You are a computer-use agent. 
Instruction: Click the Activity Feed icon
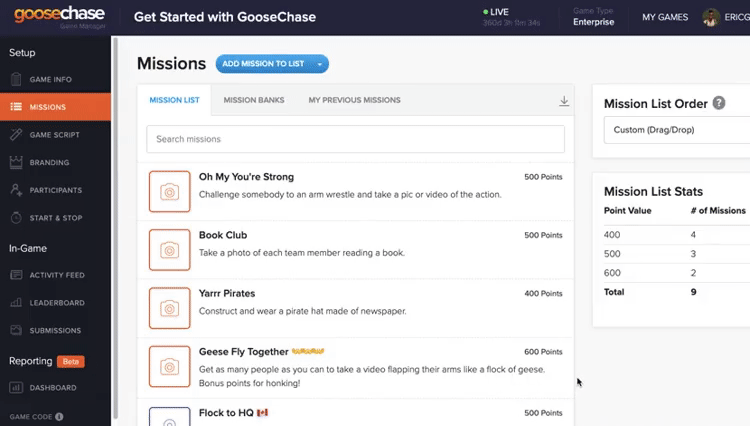[x=16, y=275]
